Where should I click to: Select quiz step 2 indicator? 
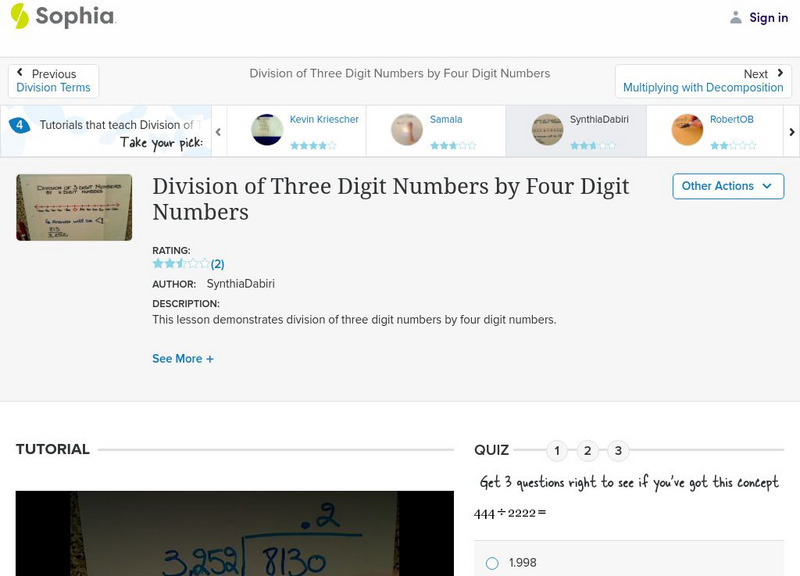click(587, 451)
